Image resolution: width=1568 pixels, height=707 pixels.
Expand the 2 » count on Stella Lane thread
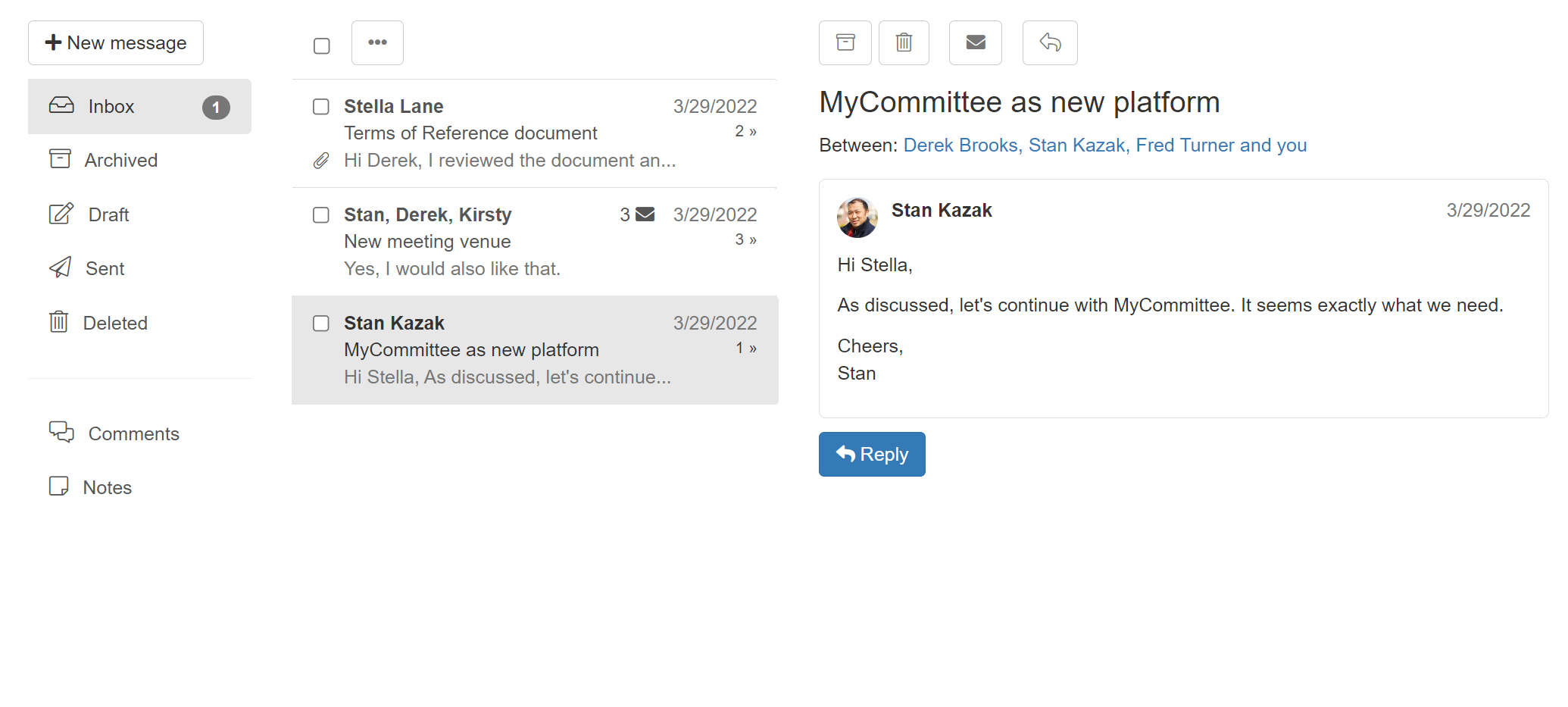click(746, 131)
